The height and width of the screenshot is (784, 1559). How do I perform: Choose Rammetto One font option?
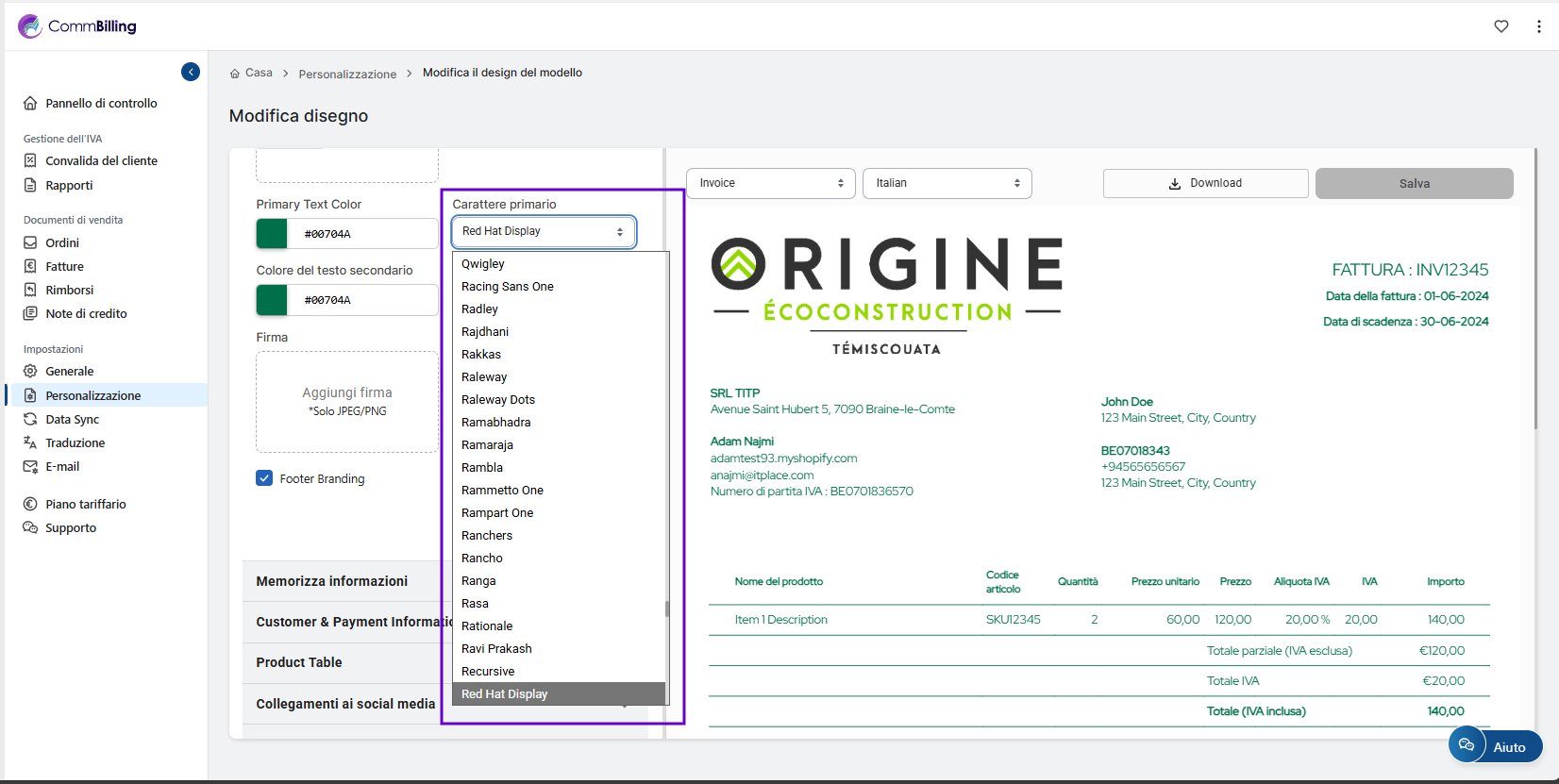[502, 491]
